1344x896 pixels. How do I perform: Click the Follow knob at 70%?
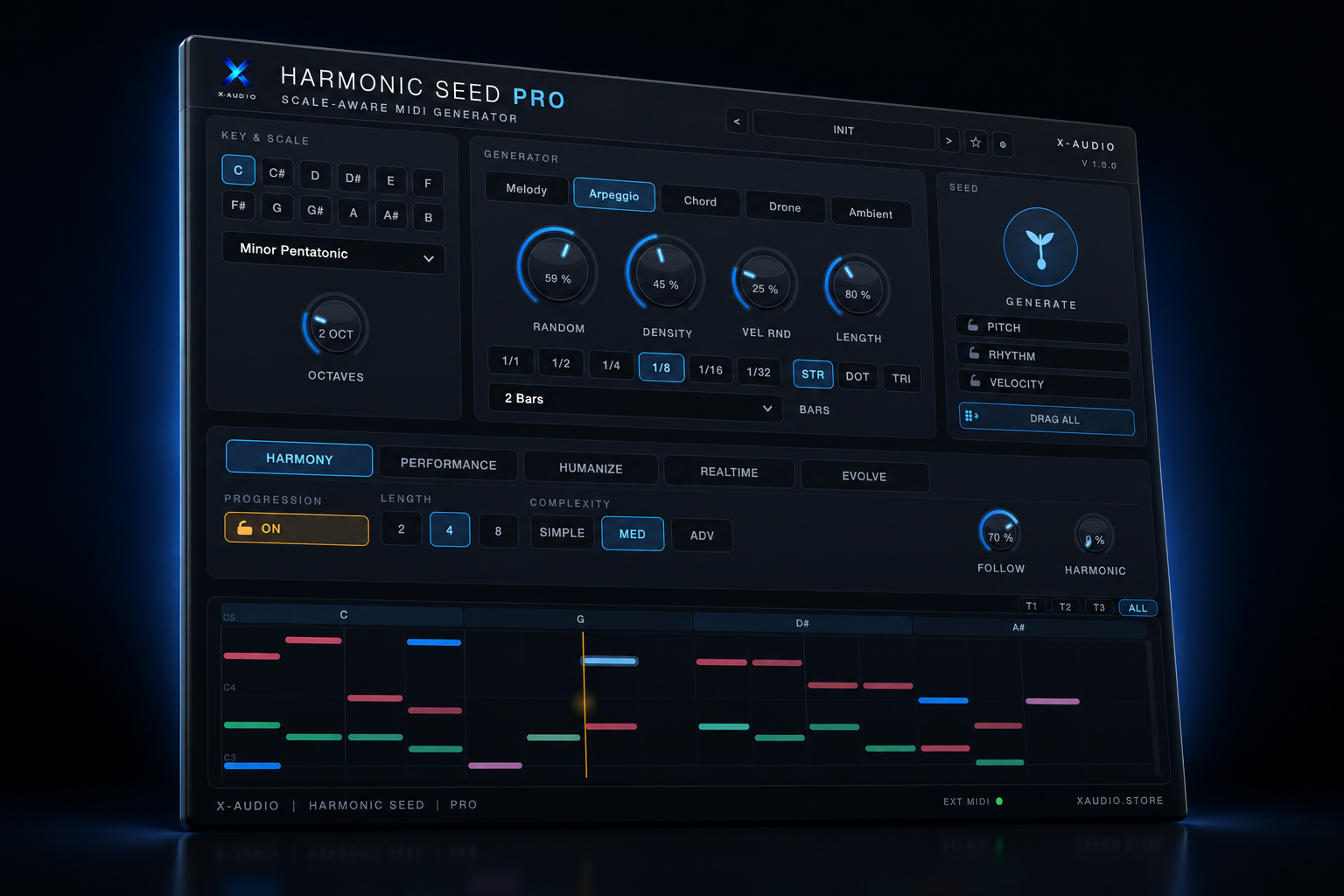tap(999, 531)
